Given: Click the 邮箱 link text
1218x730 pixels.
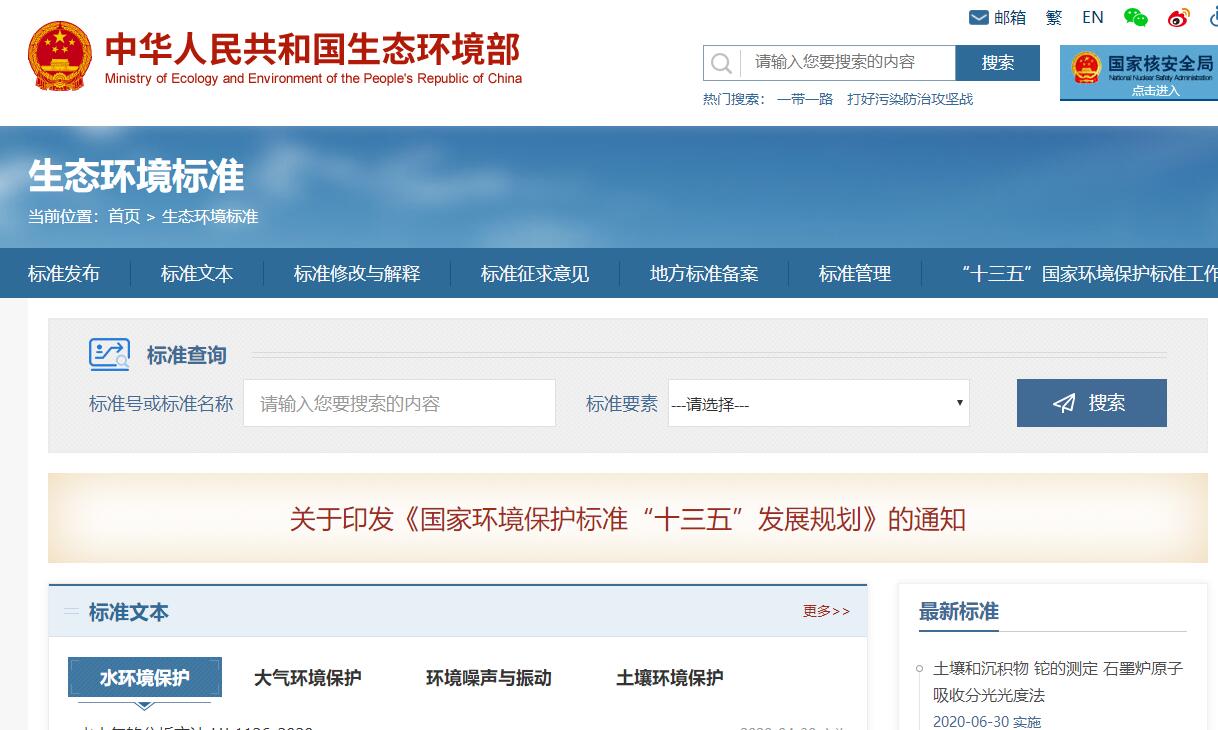Looking at the screenshot, I should click(x=1010, y=17).
